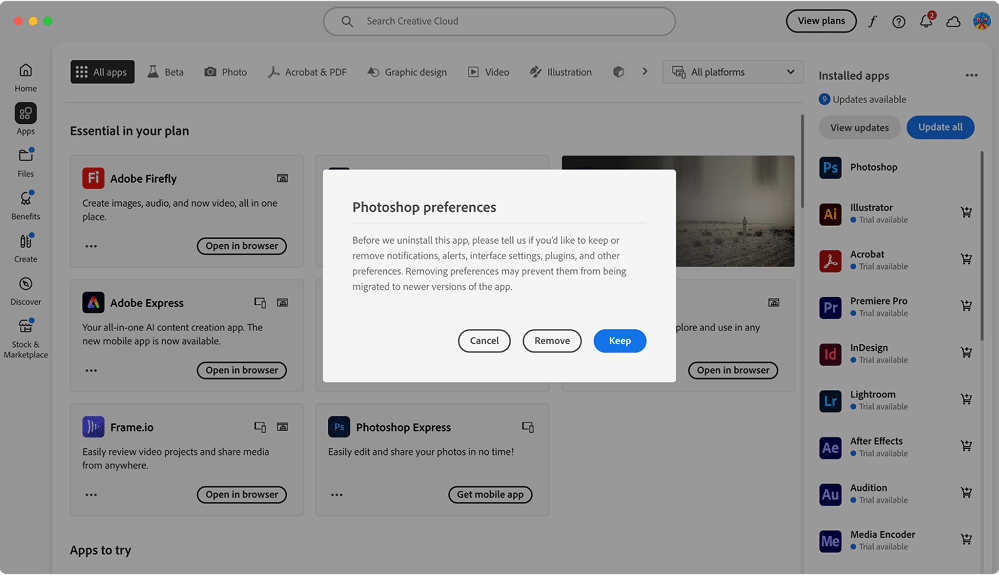Screen dimensions: 999x575
Task: Click the After Effects app icon
Action: click(830, 448)
